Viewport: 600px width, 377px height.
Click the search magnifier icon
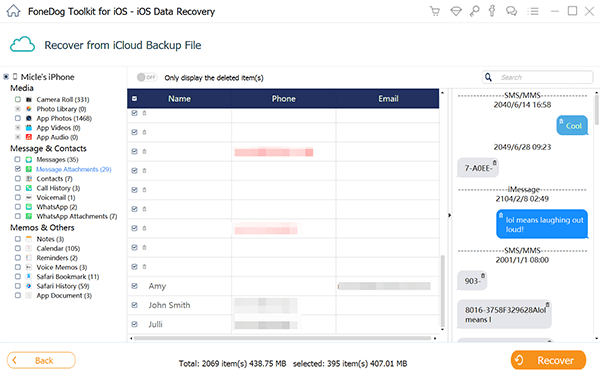click(x=488, y=77)
